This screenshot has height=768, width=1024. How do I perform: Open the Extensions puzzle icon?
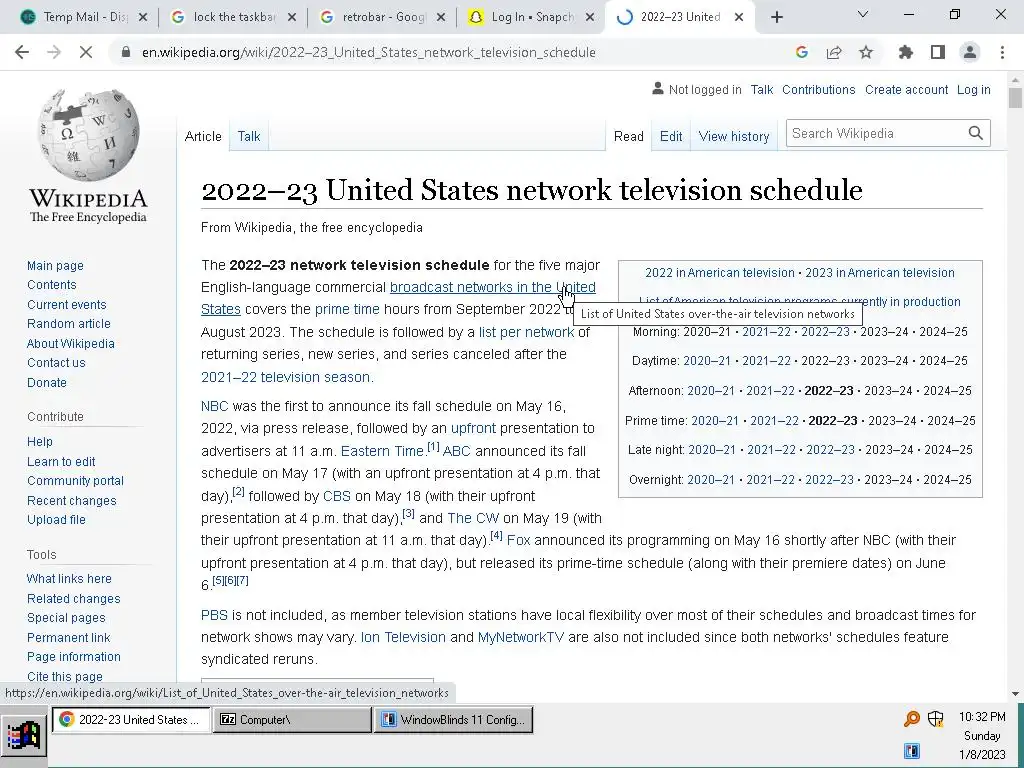906,52
